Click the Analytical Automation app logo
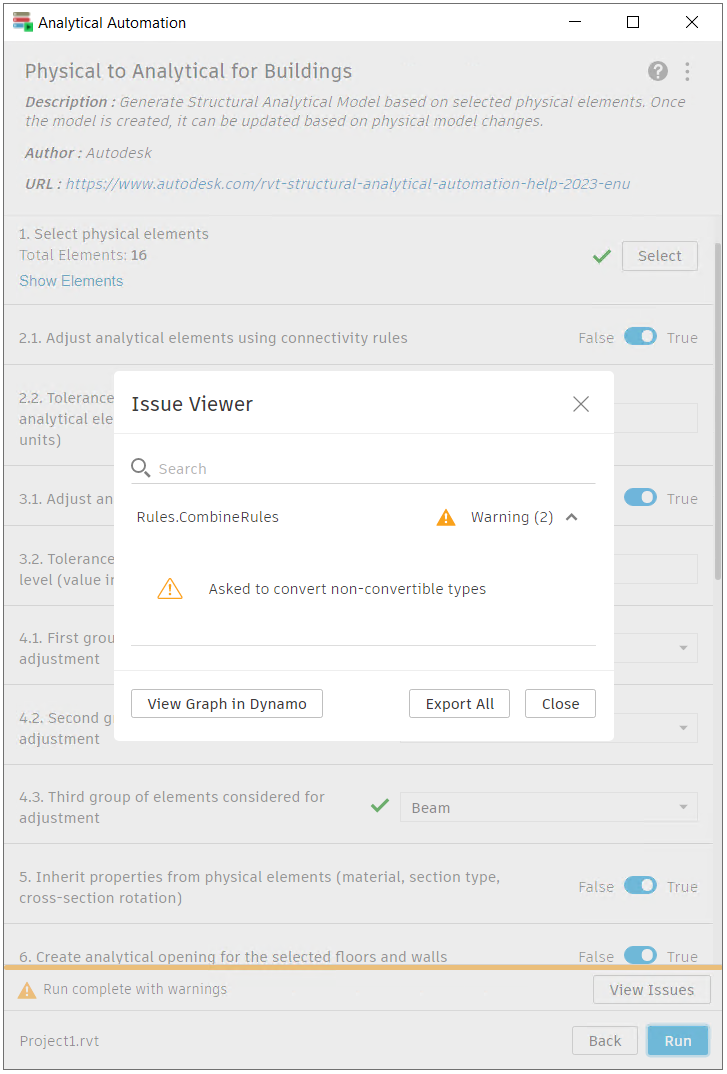727x1074 pixels. click(x=21, y=21)
